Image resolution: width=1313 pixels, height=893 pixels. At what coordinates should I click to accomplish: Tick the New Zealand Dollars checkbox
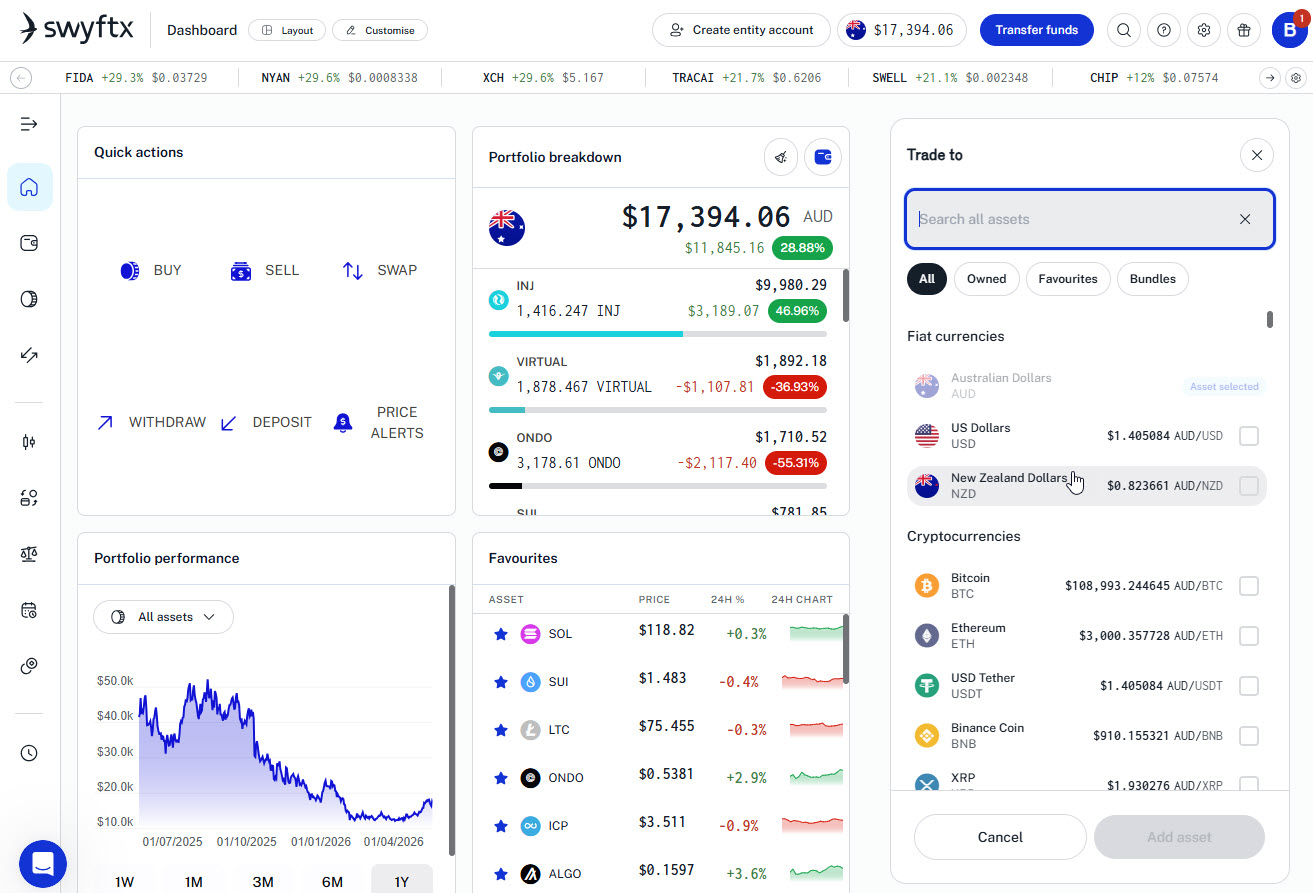(1249, 486)
